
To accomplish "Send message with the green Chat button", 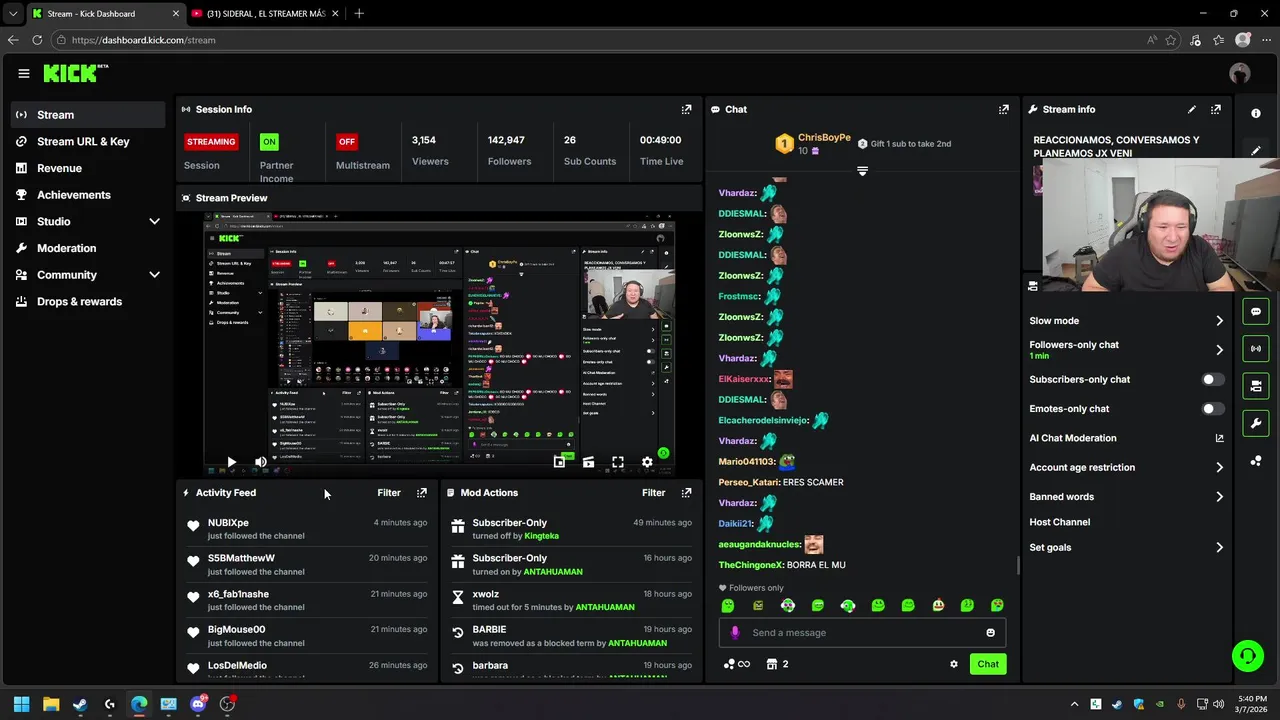I will pyautogui.click(x=988, y=664).
